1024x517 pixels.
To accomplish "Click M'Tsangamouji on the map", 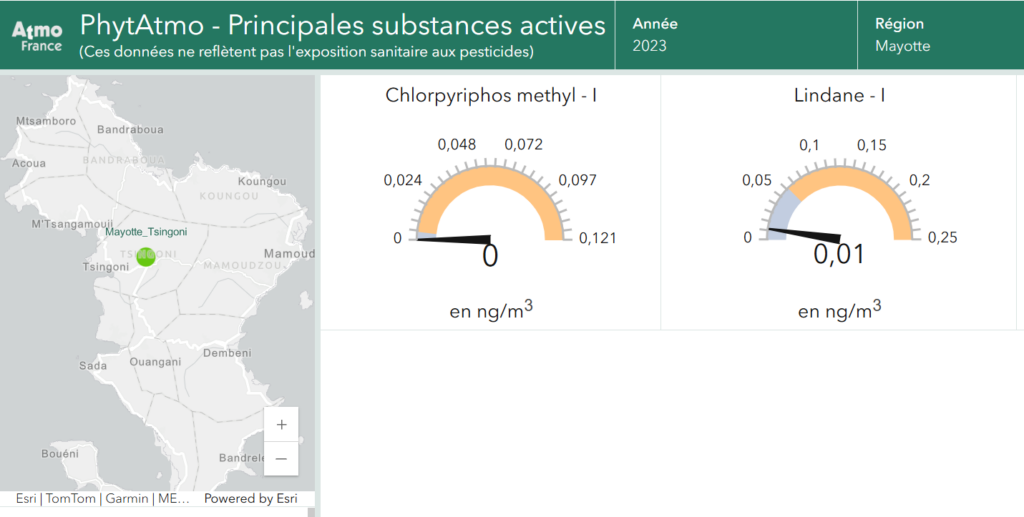I will click(x=72, y=225).
